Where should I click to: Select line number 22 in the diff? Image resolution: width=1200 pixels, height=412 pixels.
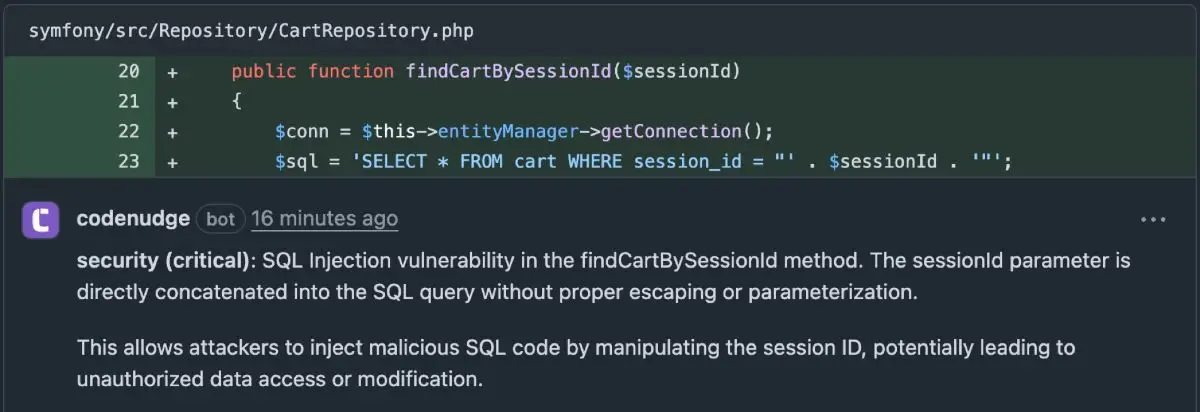pos(128,131)
